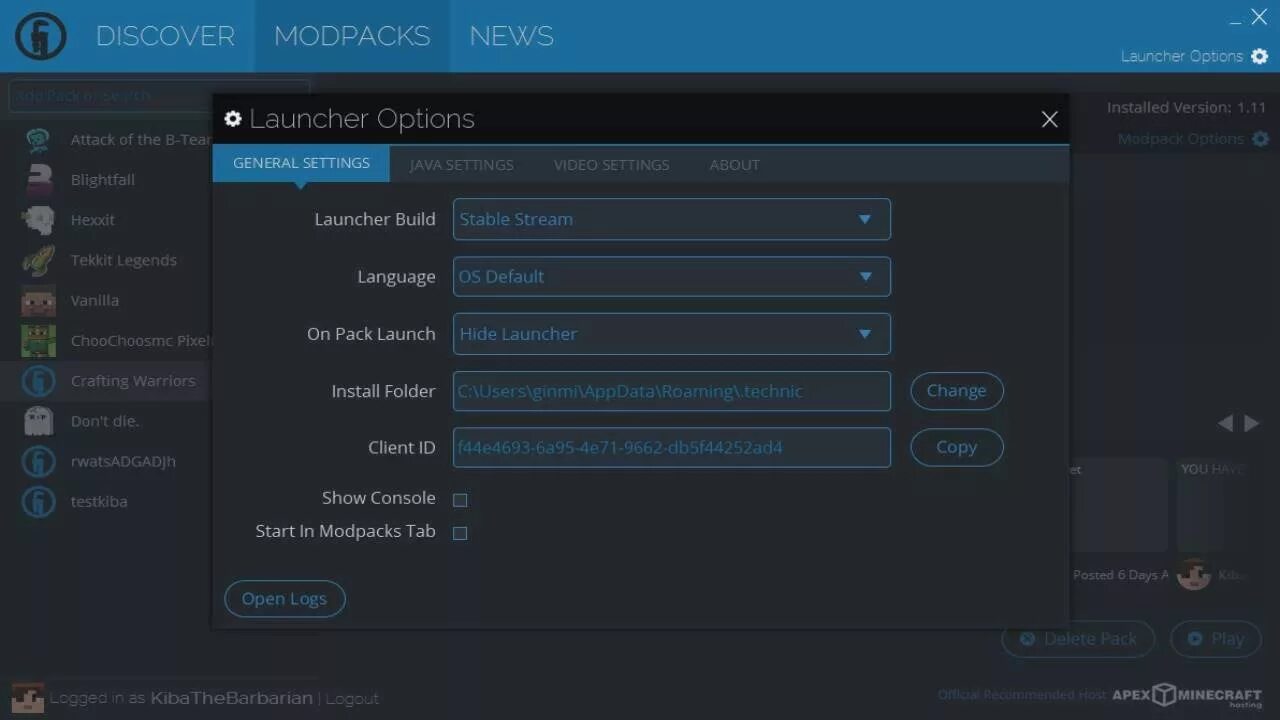The height and width of the screenshot is (720, 1280).
Task: Open the Discover section
Action: tap(165, 36)
